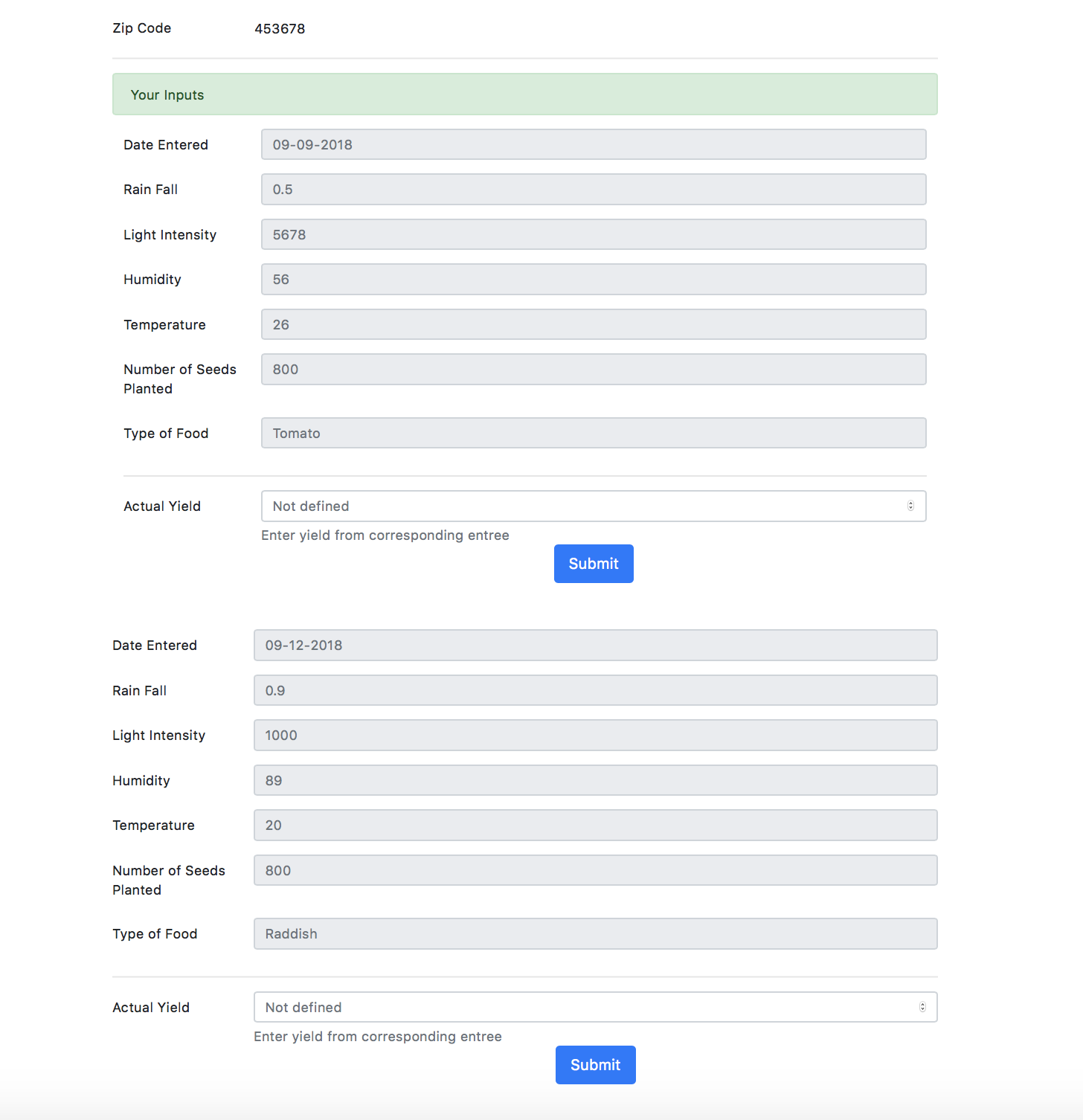The width and height of the screenshot is (1083, 1120).
Task: Click the Rain Fall field with 0.9
Action: pos(595,690)
